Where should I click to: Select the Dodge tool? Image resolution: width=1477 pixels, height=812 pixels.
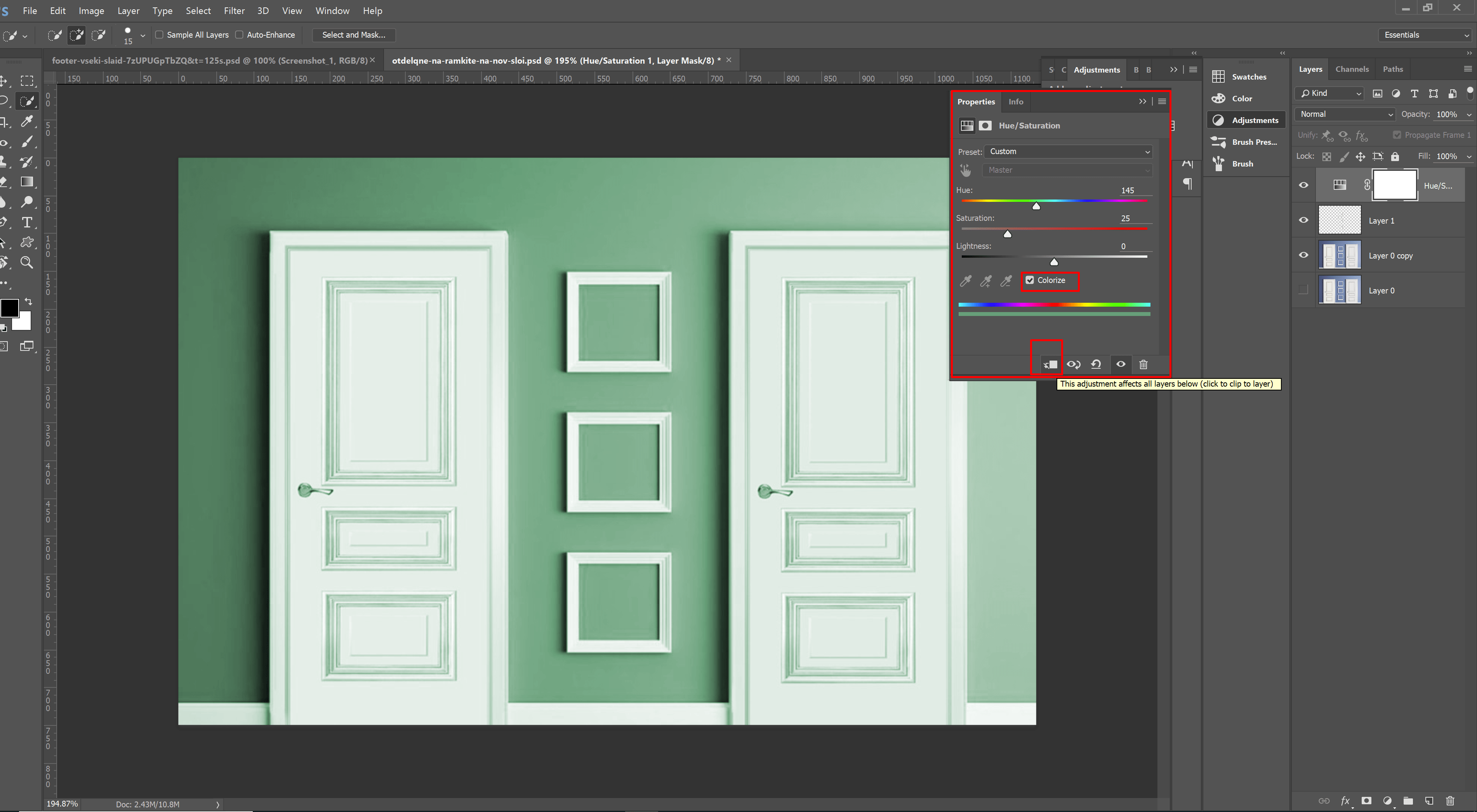click(27, 202)
